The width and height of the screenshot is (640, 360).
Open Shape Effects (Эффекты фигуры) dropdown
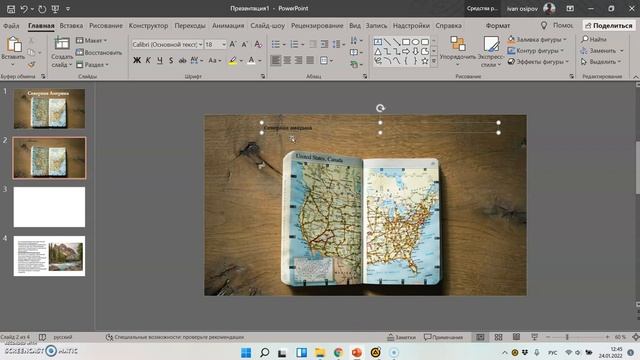coord(538,62)
